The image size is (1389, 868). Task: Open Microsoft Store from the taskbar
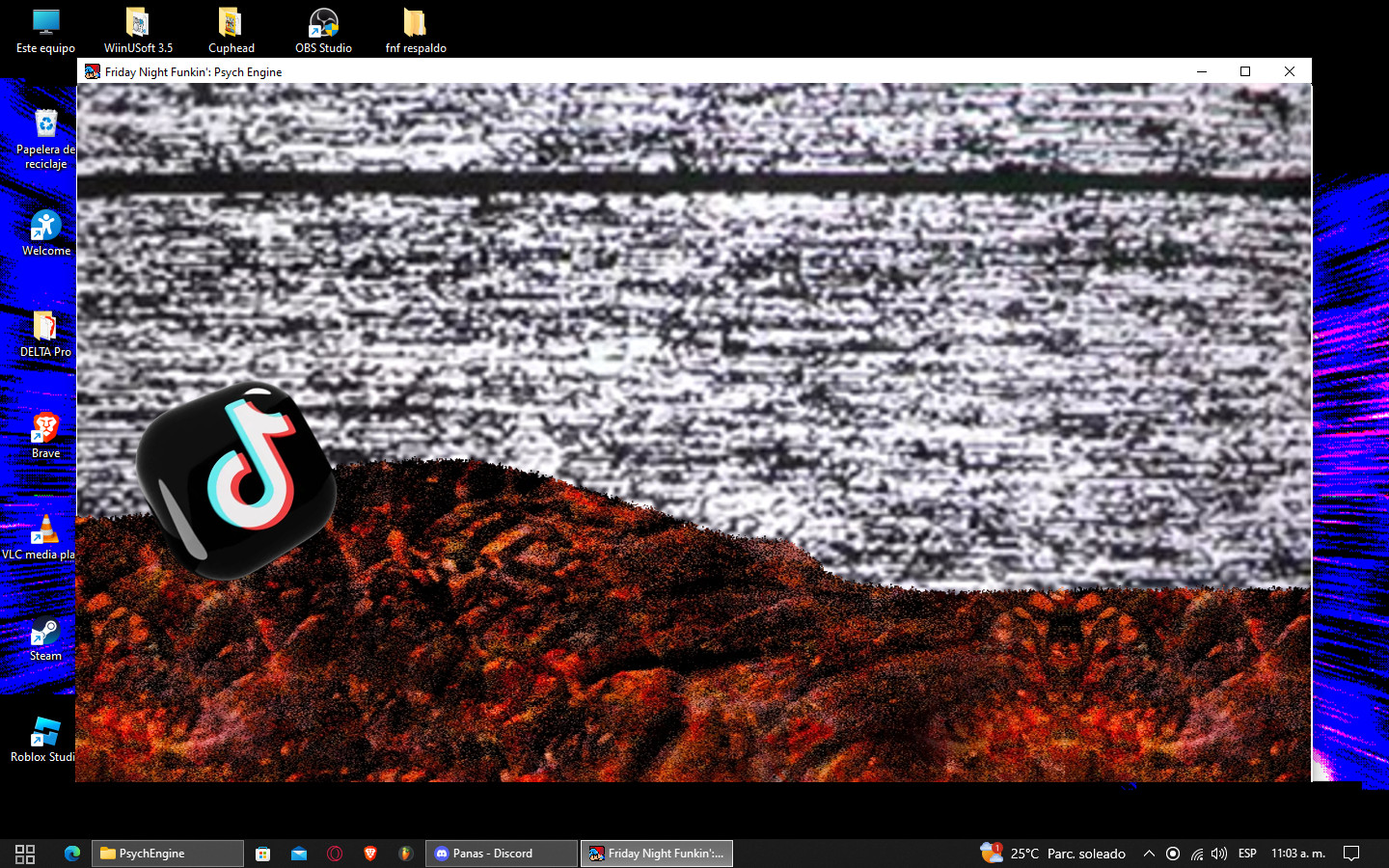pyautogui.click(x=262, y=854)
